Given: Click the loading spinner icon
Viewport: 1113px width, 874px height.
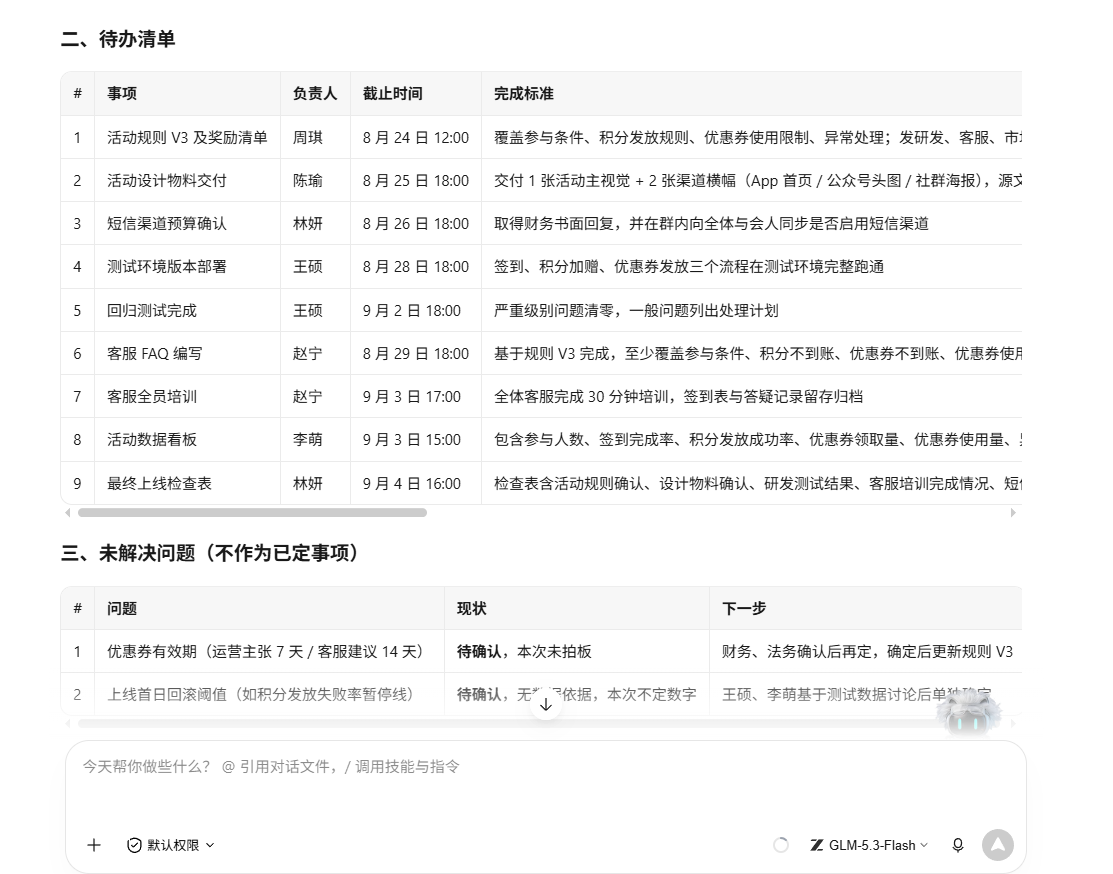Looking at the screenshot, I should pos(781,845).
